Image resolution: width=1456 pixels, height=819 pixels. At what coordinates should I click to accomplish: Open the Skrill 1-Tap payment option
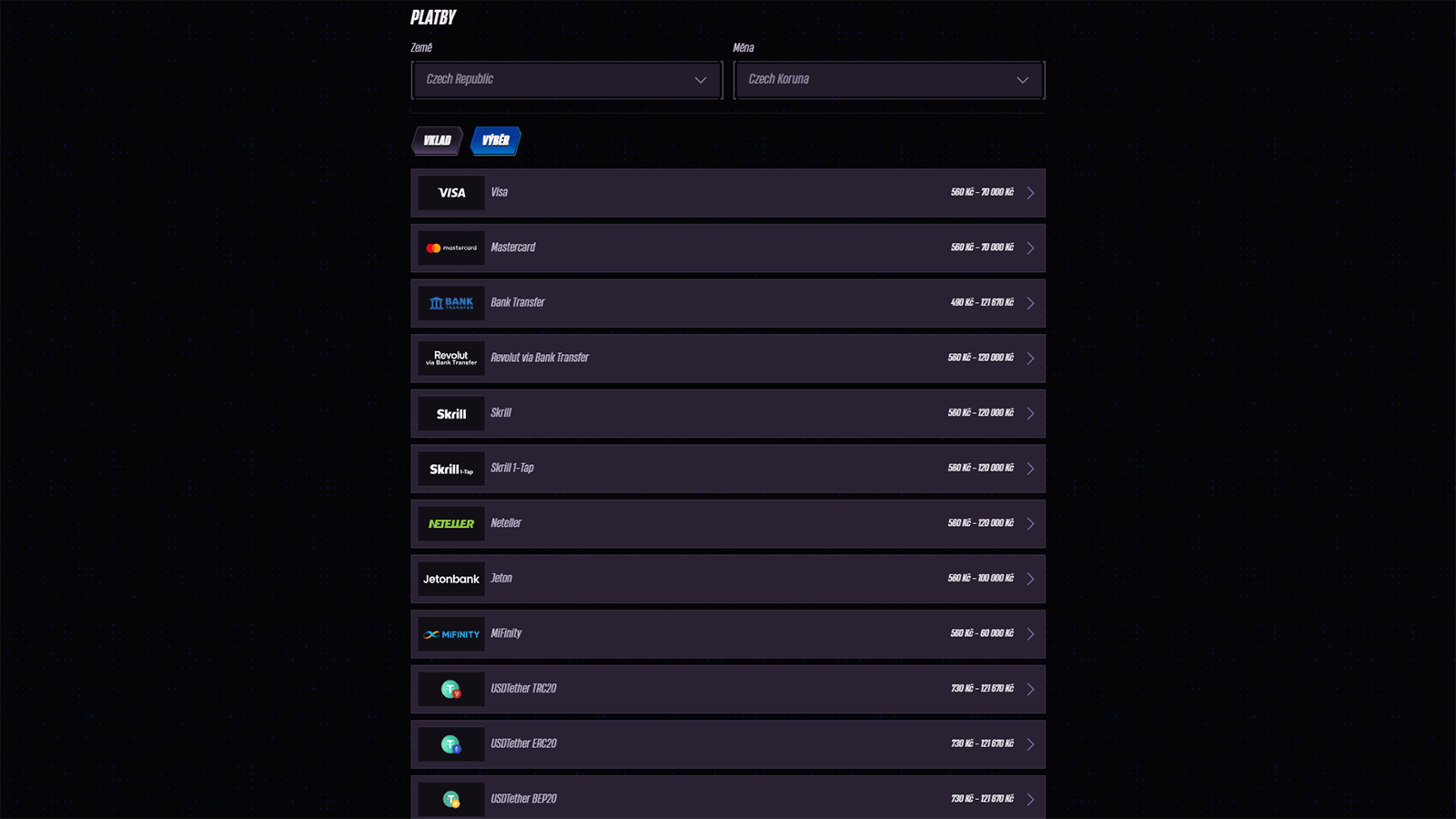coord(728,469)
